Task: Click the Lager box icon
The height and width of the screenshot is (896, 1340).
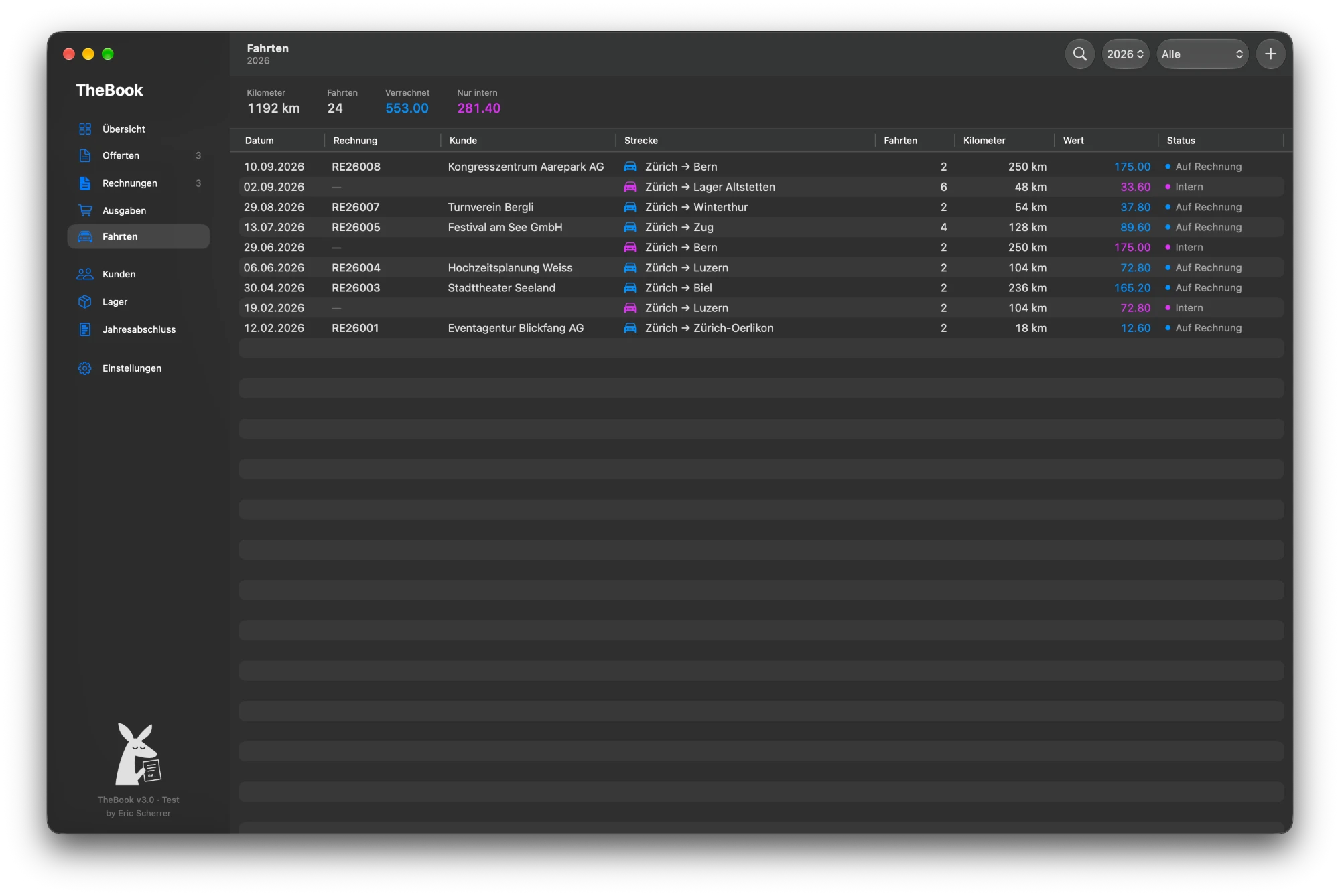Action: coord(85,301)
